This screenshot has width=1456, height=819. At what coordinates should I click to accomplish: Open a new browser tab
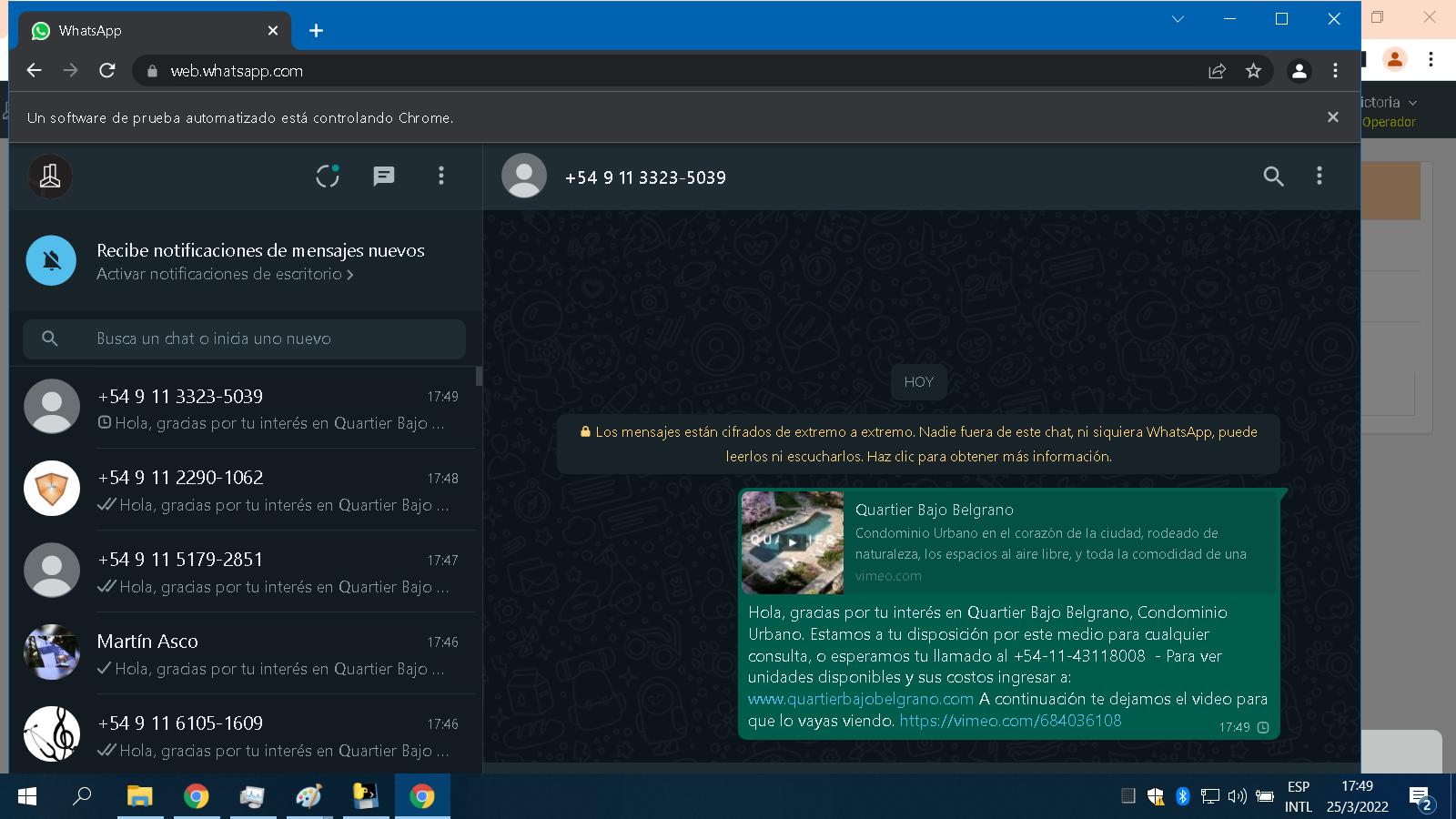click(316, 31)
